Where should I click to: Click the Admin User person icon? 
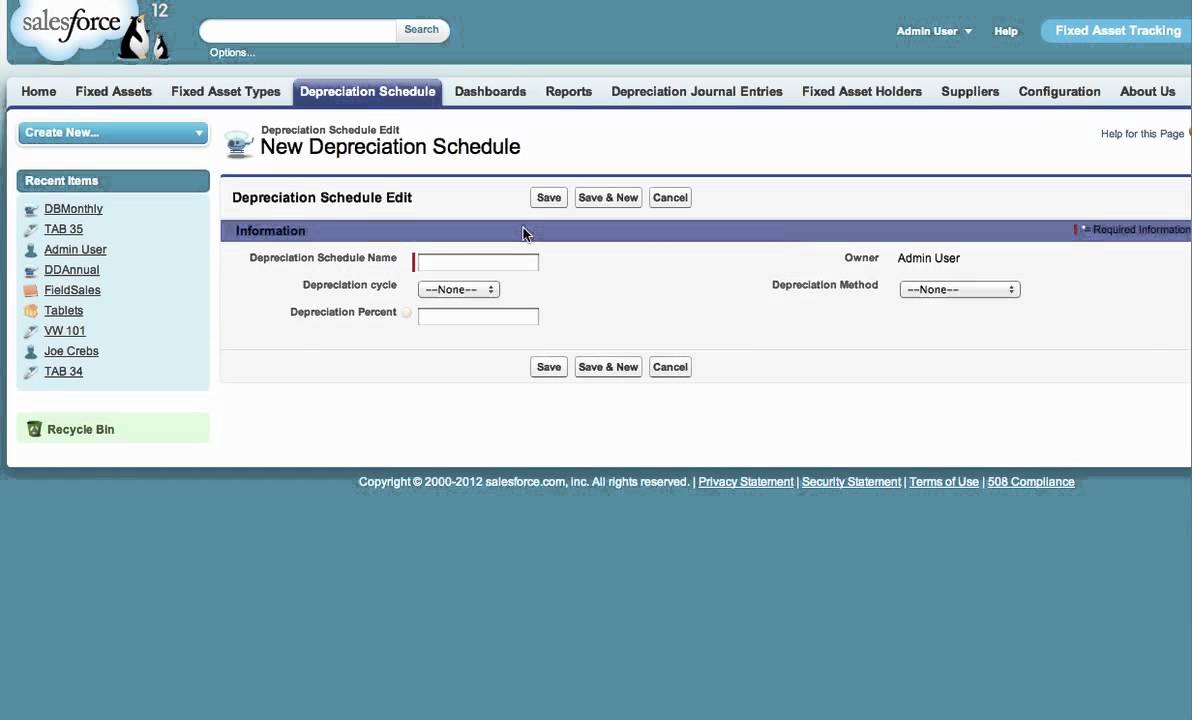[x=30, y=250]
